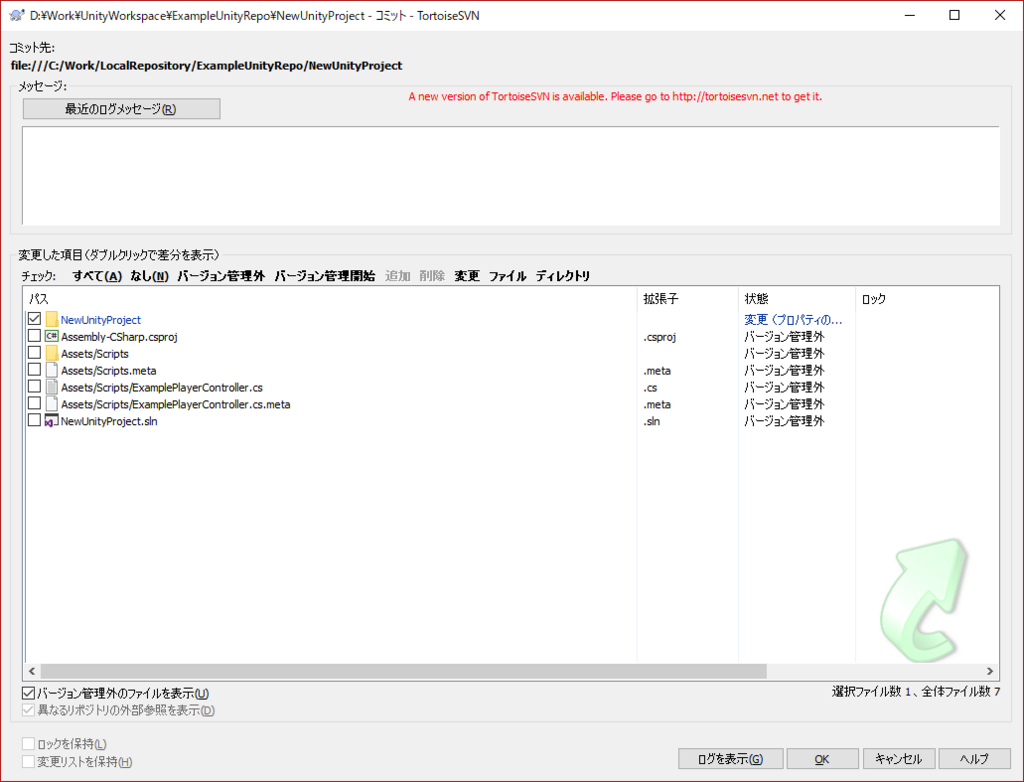Click the horizontal scrollbar thumb in file list
Viewport: 1024px width, 782px height.
(x=404, y=671)
